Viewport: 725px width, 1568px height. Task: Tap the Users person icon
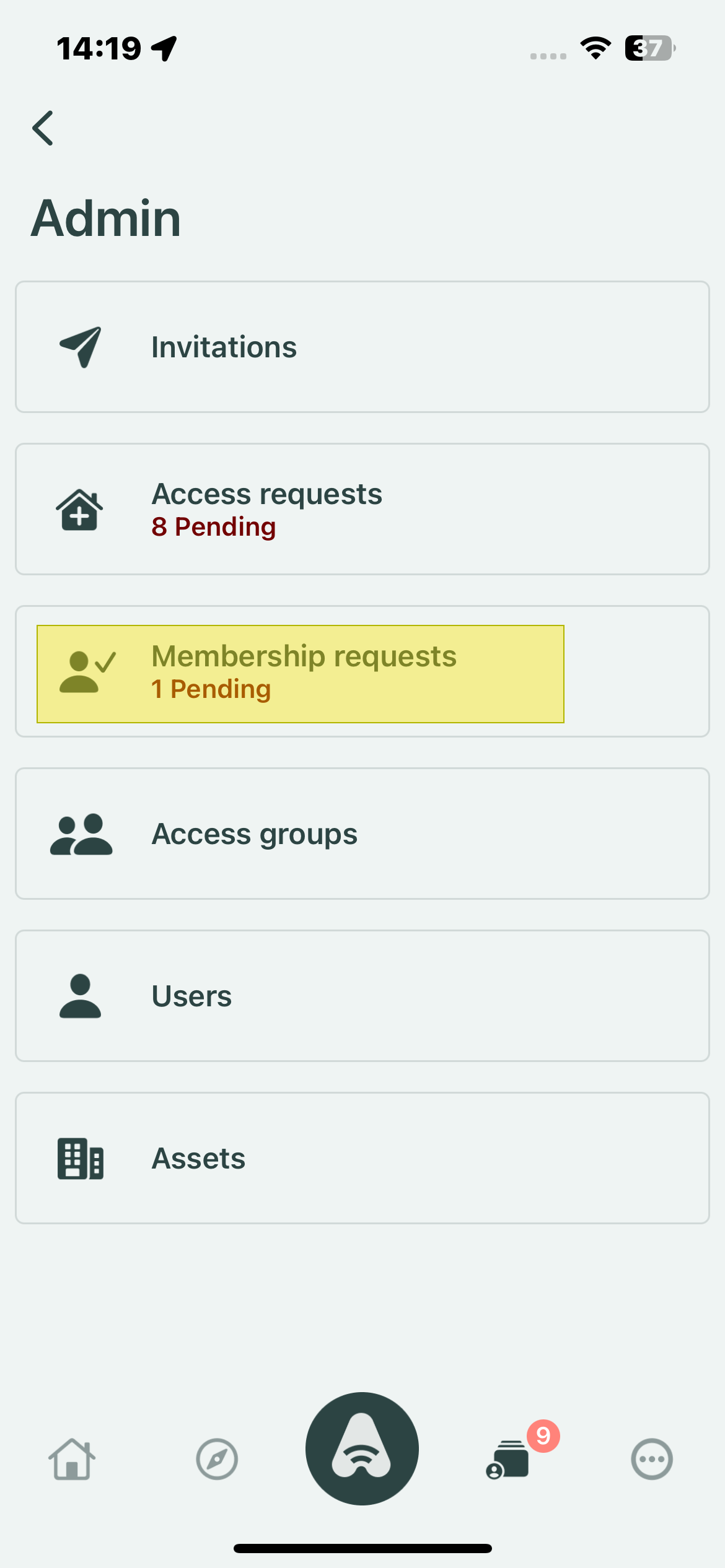80,996
